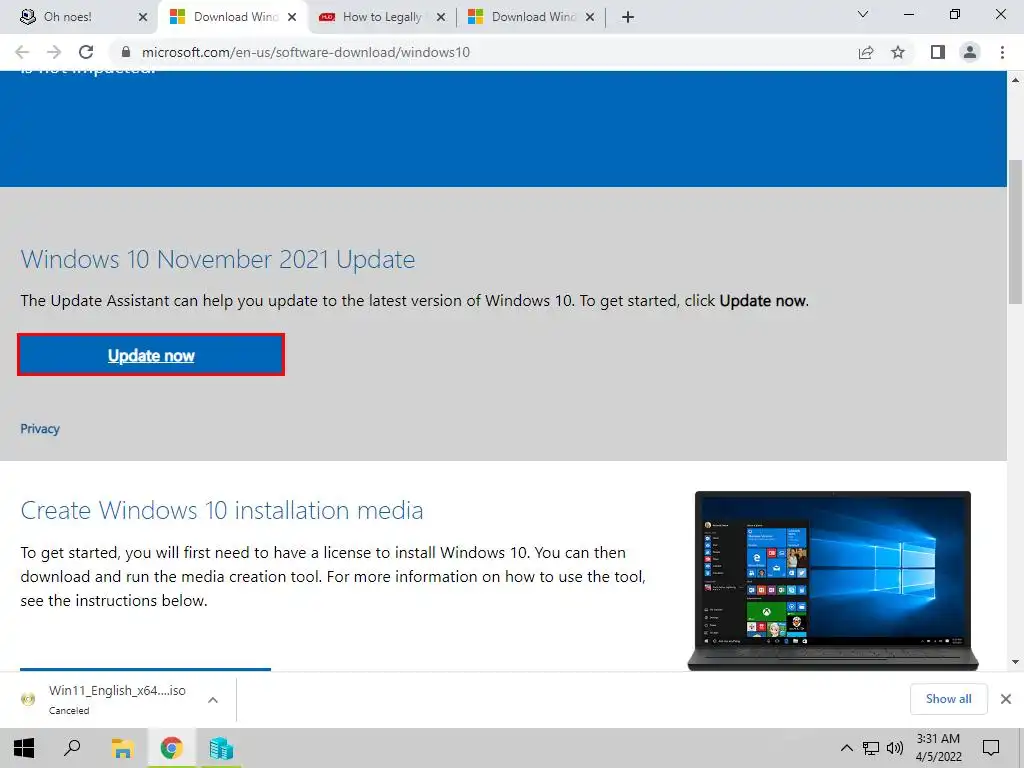This screenshot has width=1024, height=768.
Task: Open taskbar search magnifier
Action: [72, 748]
